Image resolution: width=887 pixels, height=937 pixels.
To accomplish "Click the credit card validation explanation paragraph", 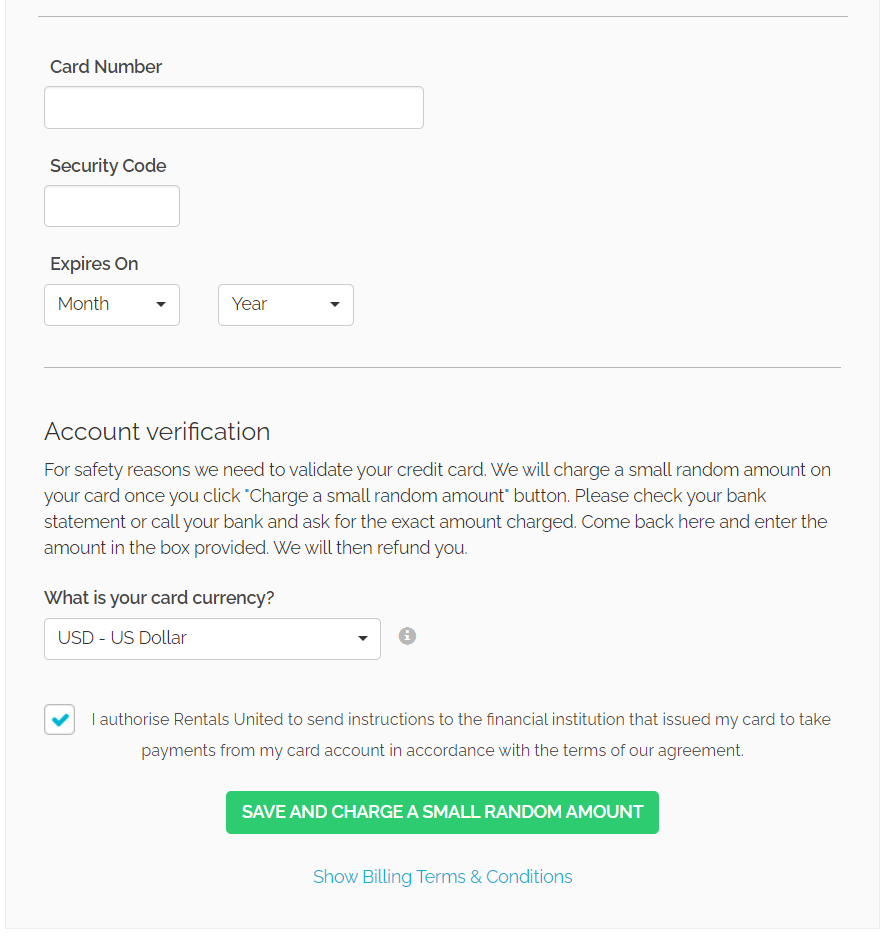I will (x=437, y=509).
